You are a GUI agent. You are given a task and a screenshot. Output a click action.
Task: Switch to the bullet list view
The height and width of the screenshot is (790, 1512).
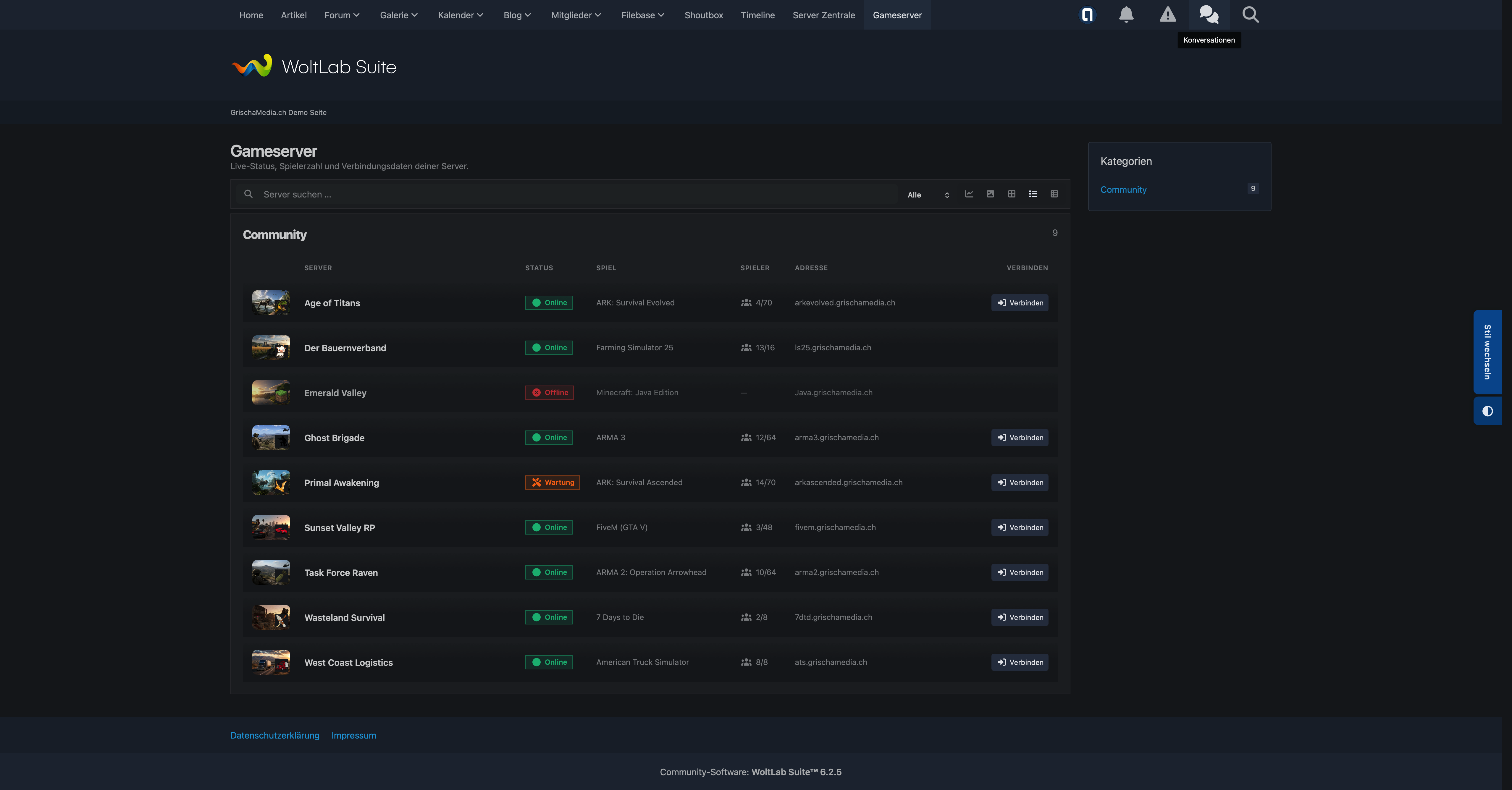click(1033, 194)
